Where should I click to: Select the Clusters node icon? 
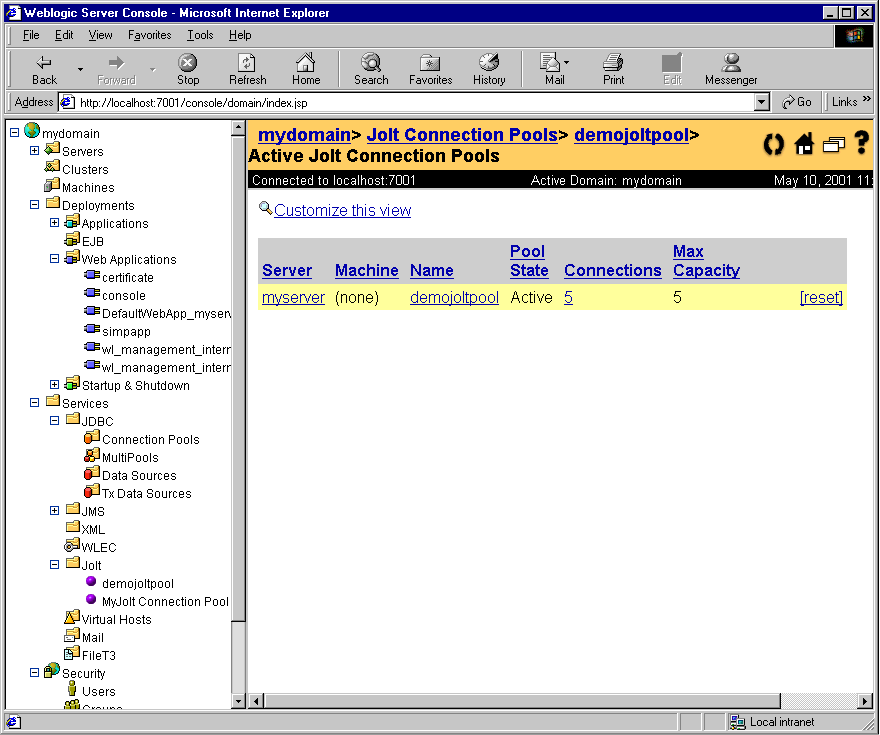tap(53, 169)
